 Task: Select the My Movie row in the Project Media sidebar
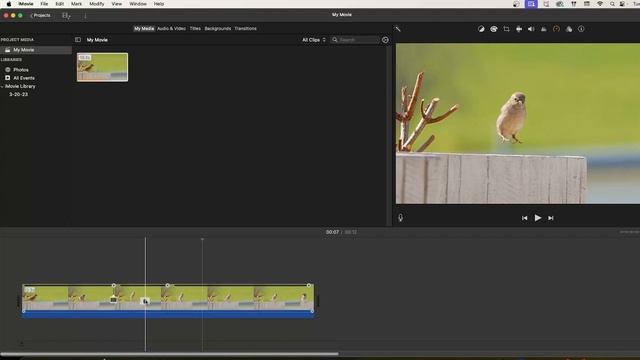(x=36, y=50)
